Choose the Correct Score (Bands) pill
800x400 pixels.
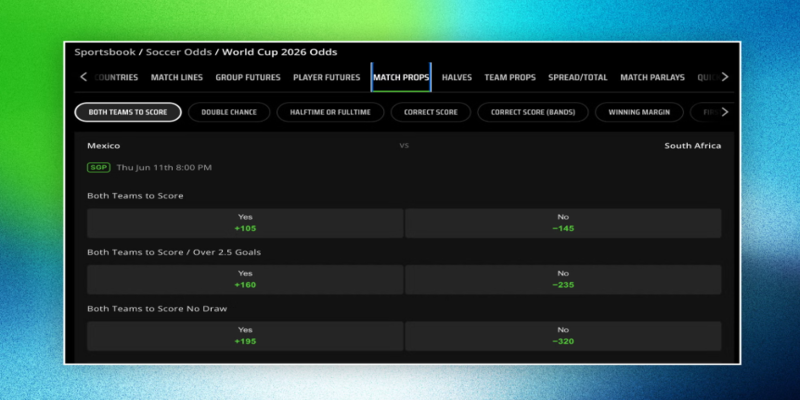coord(533,112)
